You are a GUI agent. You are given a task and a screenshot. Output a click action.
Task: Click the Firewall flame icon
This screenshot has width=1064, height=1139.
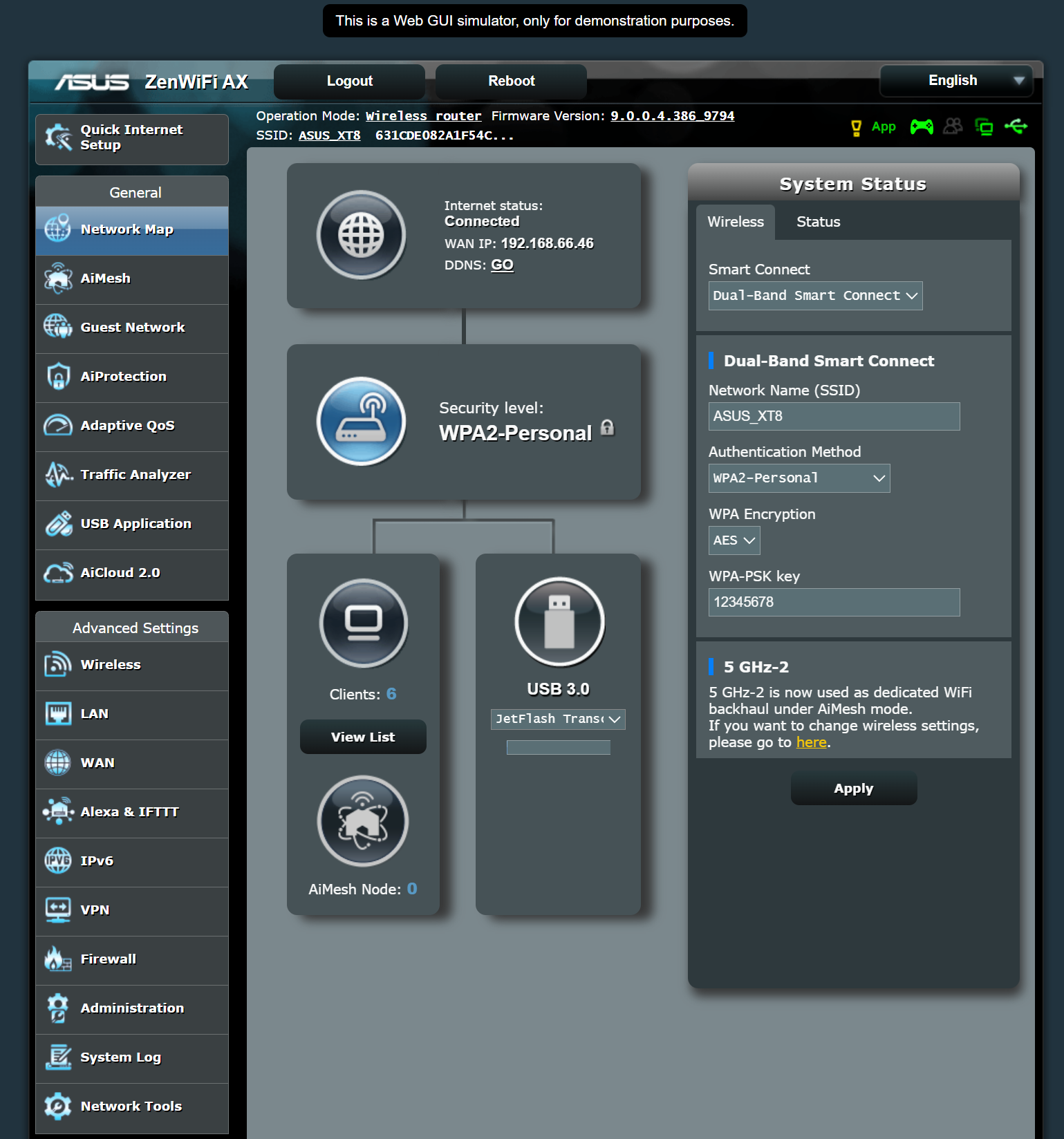(58, 959)
